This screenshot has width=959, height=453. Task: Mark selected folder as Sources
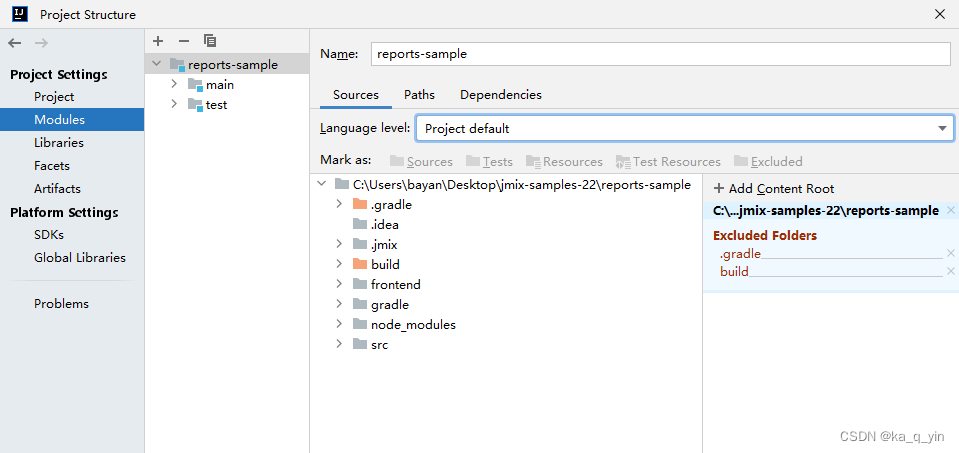(421, 161)
